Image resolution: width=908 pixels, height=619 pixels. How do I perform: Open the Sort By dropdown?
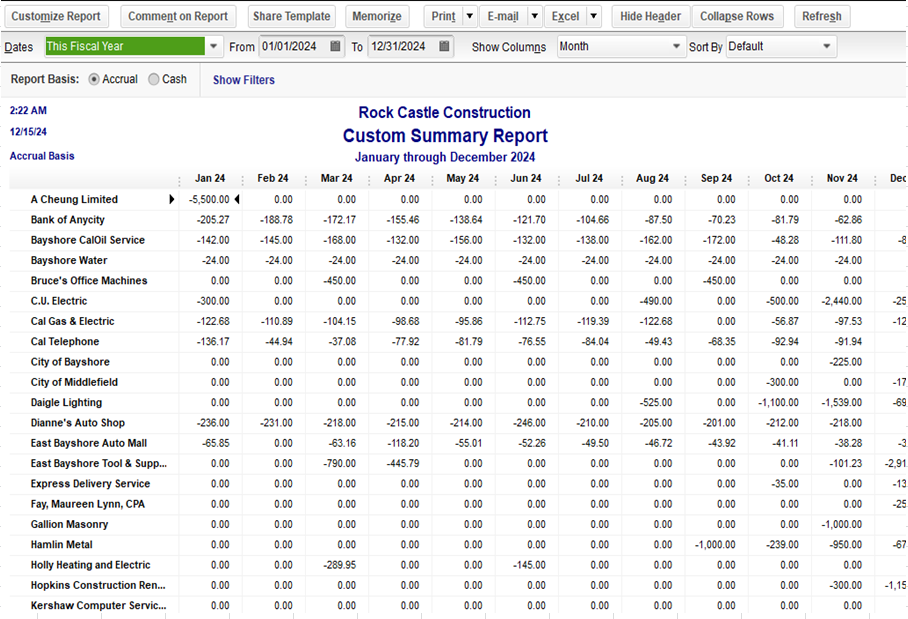[826, 47]
